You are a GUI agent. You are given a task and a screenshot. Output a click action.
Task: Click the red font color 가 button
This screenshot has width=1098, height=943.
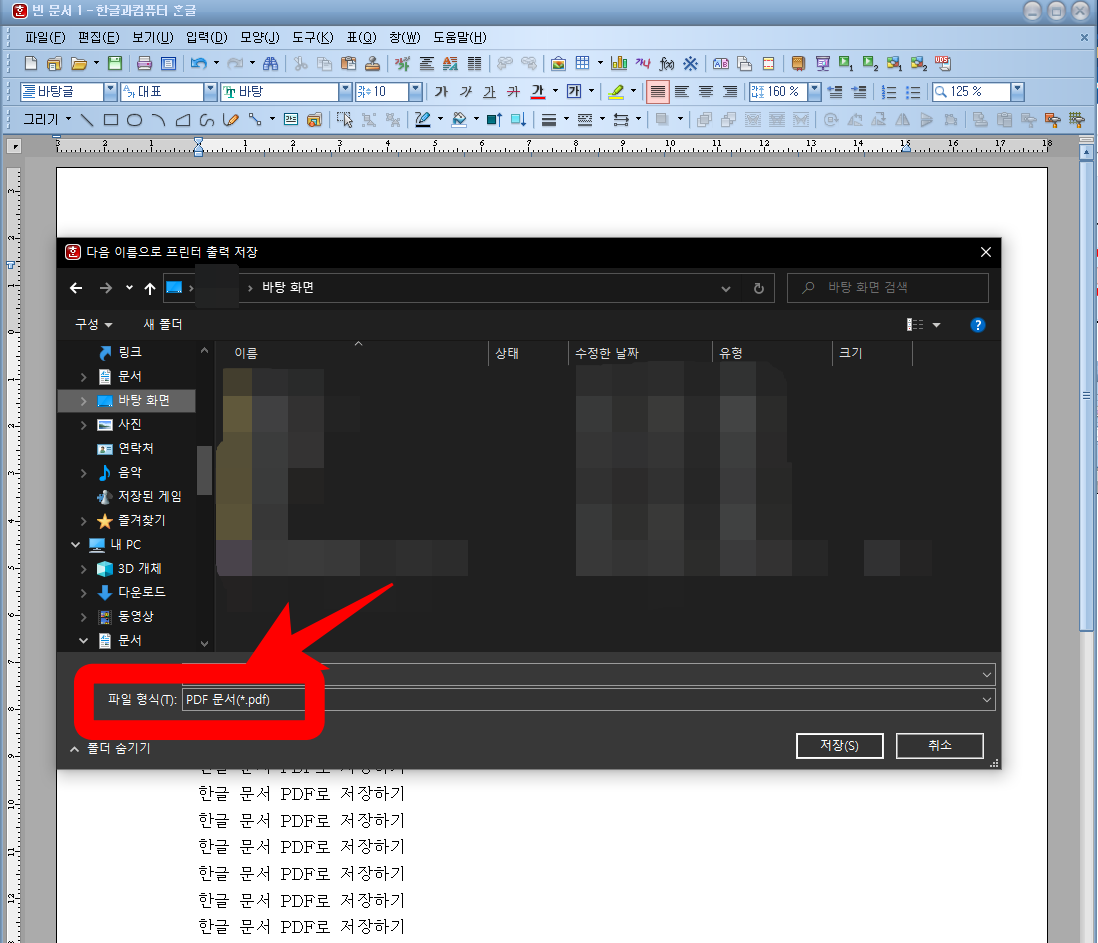click(538, 92)
